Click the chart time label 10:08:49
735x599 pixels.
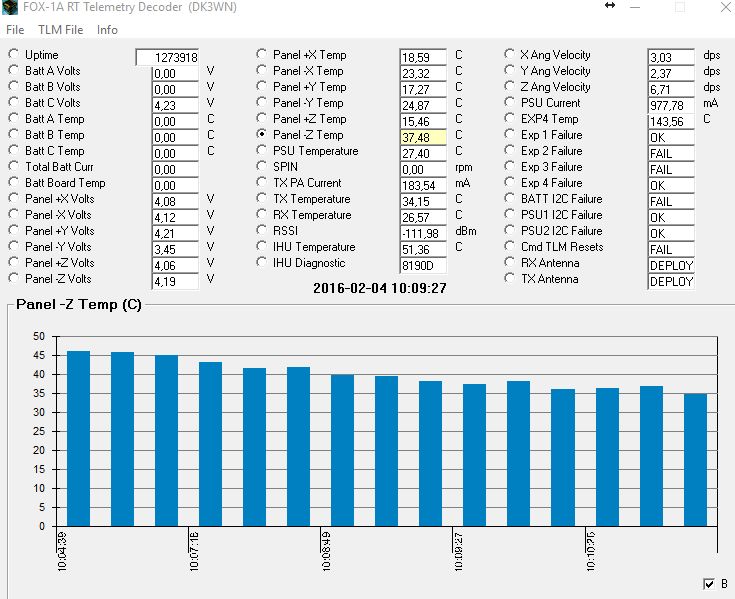pyautogui.click(x=326, y=551)
